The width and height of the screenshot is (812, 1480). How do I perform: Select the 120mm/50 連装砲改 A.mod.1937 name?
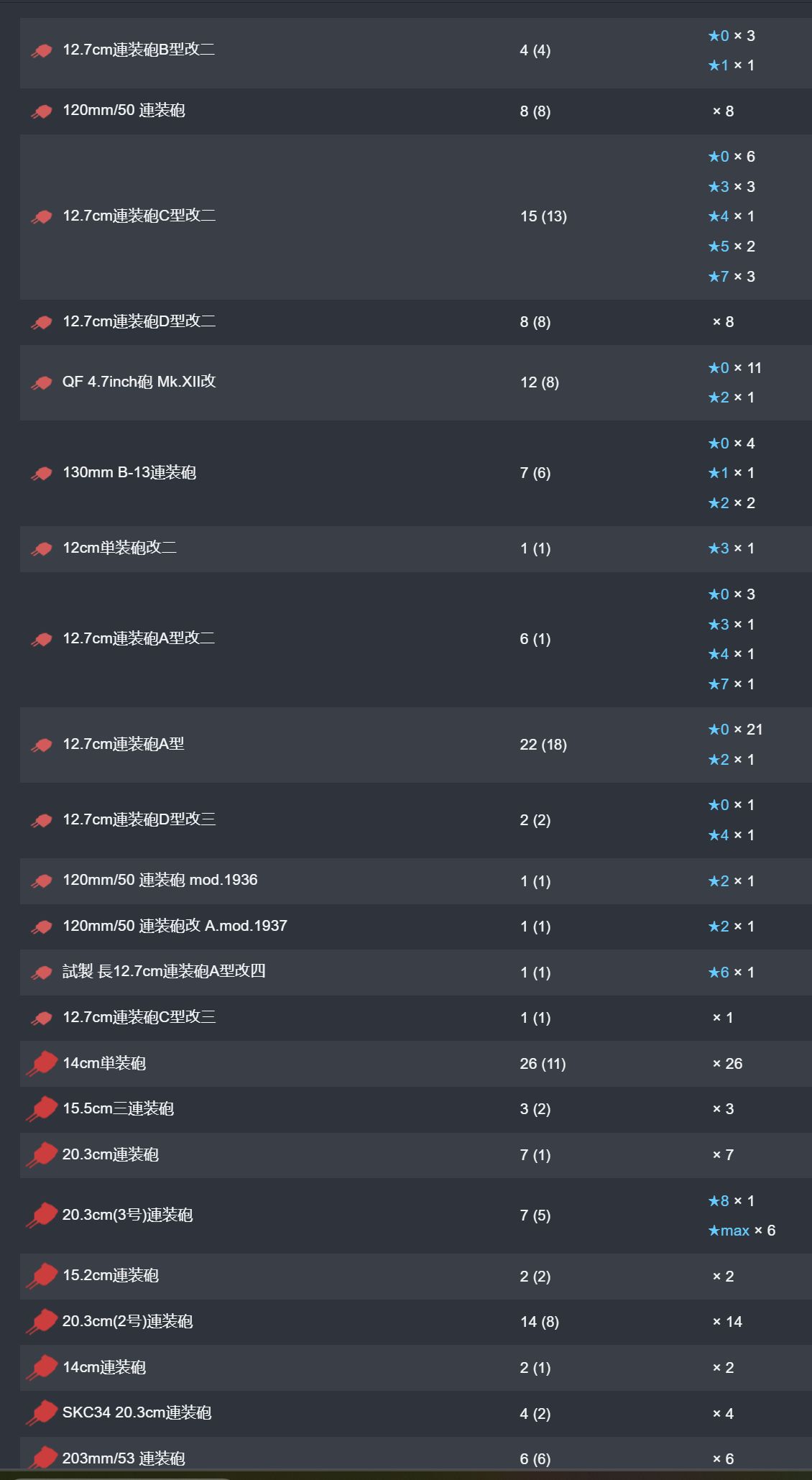tap(175, 926)
